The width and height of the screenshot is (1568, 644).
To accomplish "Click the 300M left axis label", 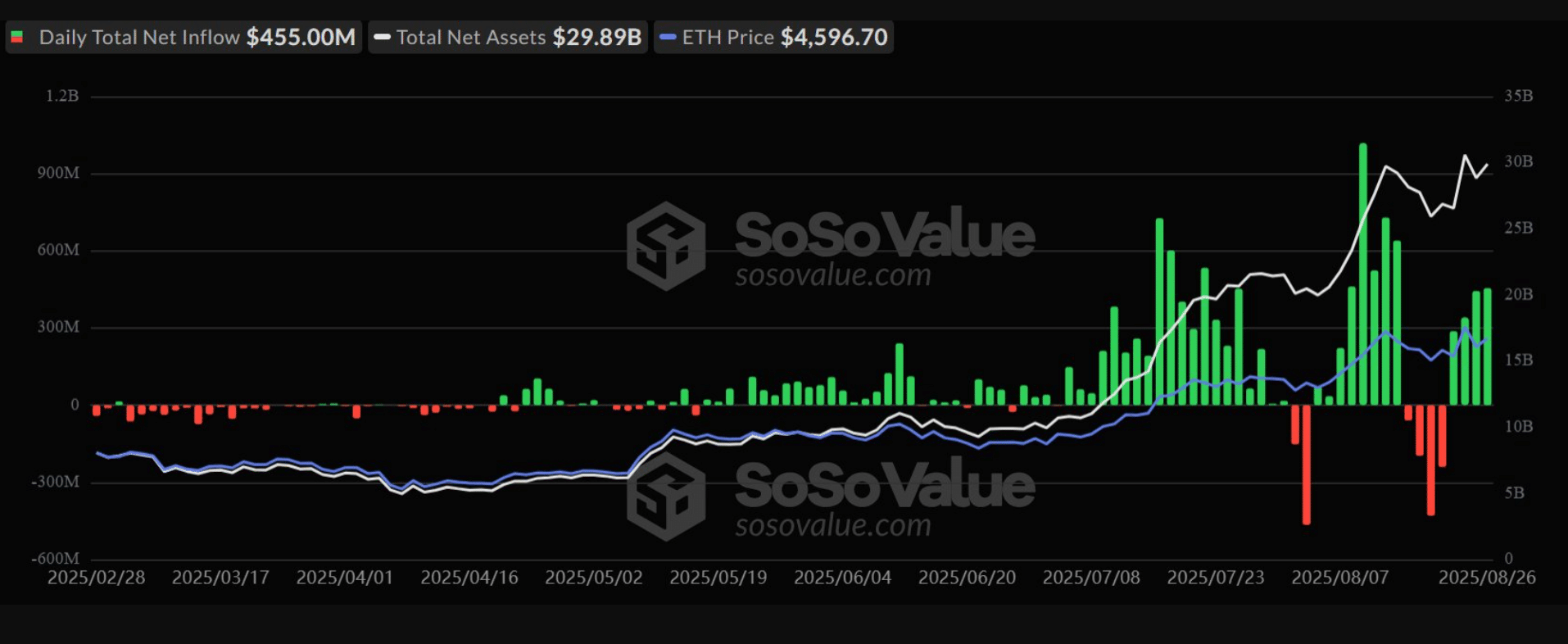I will (x=58, y=328).
